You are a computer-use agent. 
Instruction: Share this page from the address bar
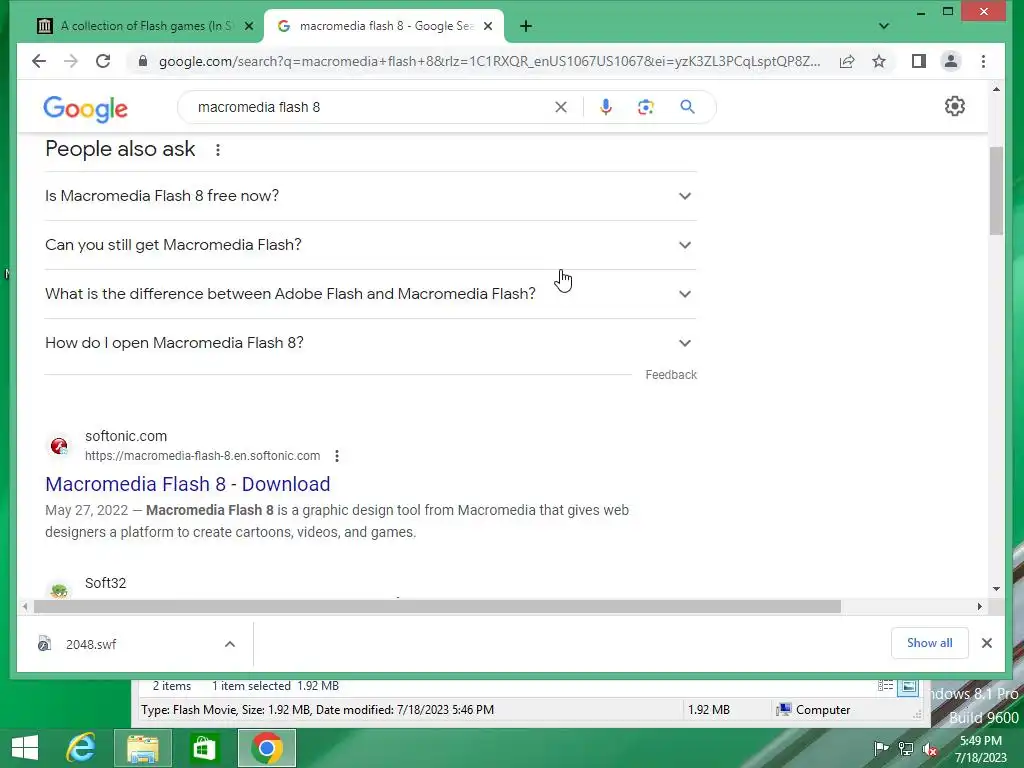tap(847, 61)
